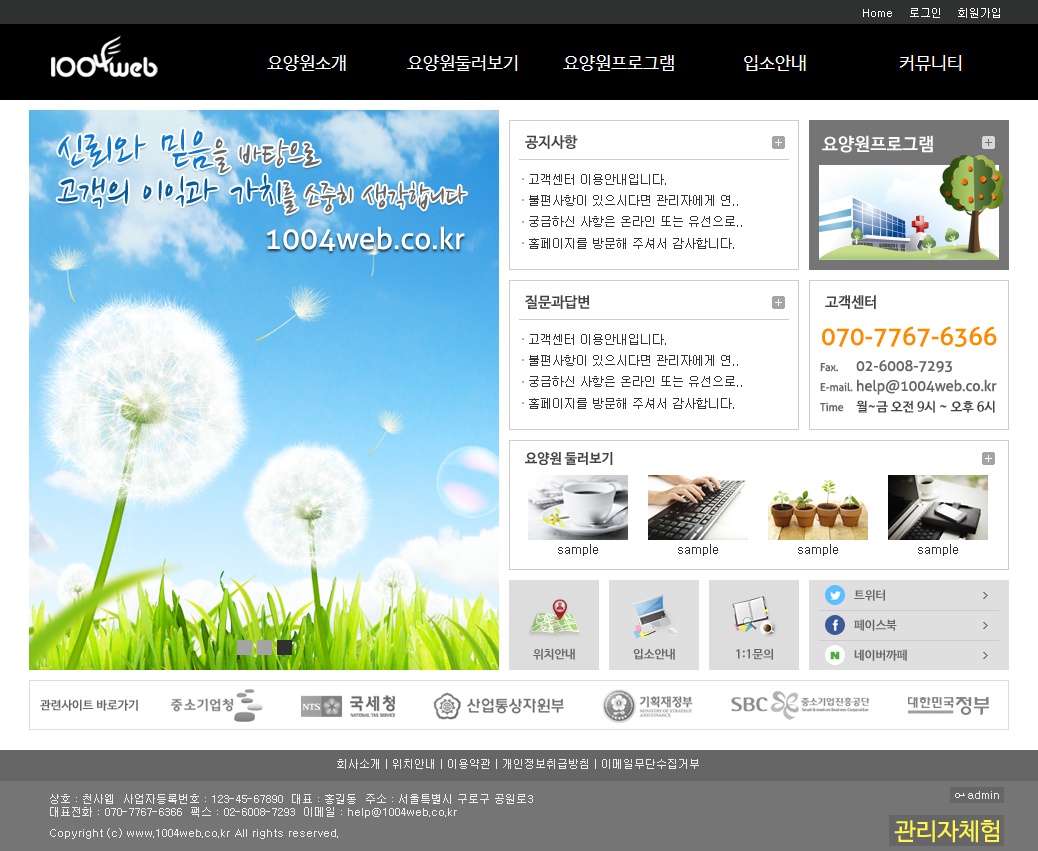Select the first banner slide indicator

click(x=245, y=647)
